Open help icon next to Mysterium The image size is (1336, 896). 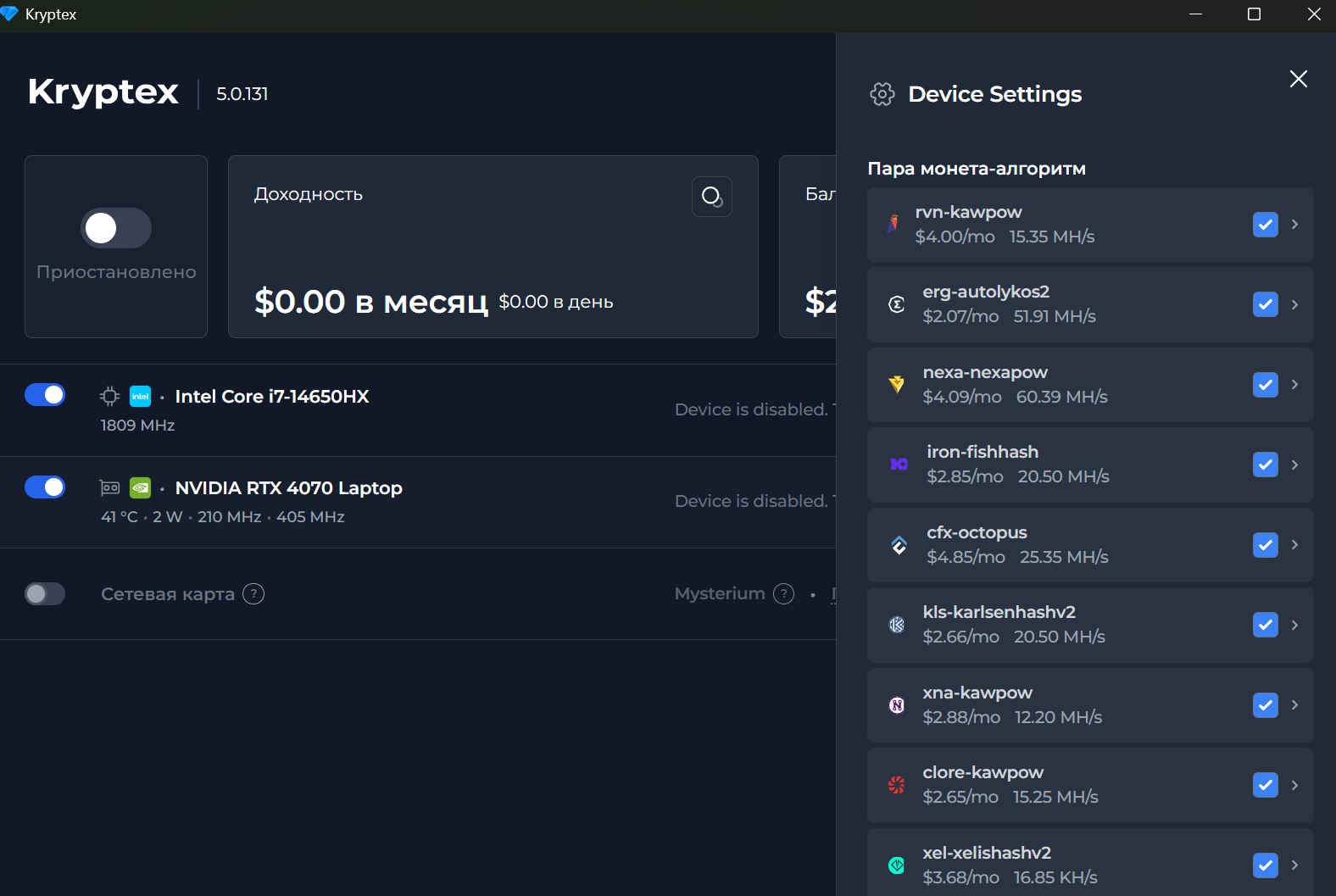tap(784, 593)
